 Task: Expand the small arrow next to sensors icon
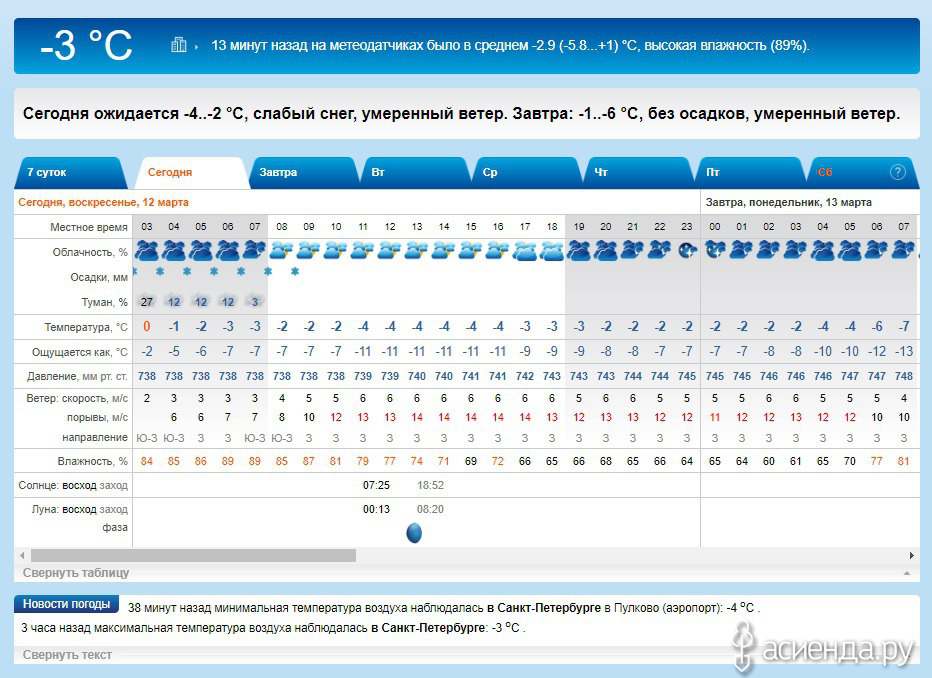(196, 46)
